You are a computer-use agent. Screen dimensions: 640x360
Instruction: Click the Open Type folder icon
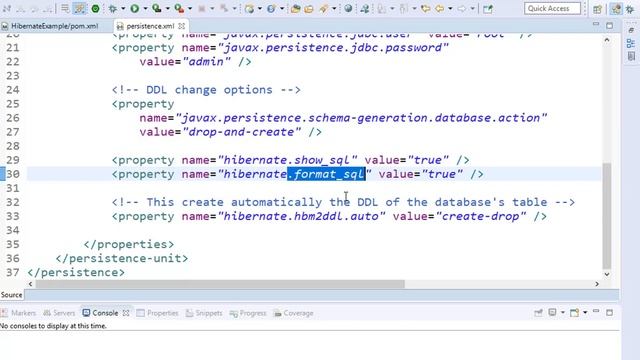click(296, 9)
